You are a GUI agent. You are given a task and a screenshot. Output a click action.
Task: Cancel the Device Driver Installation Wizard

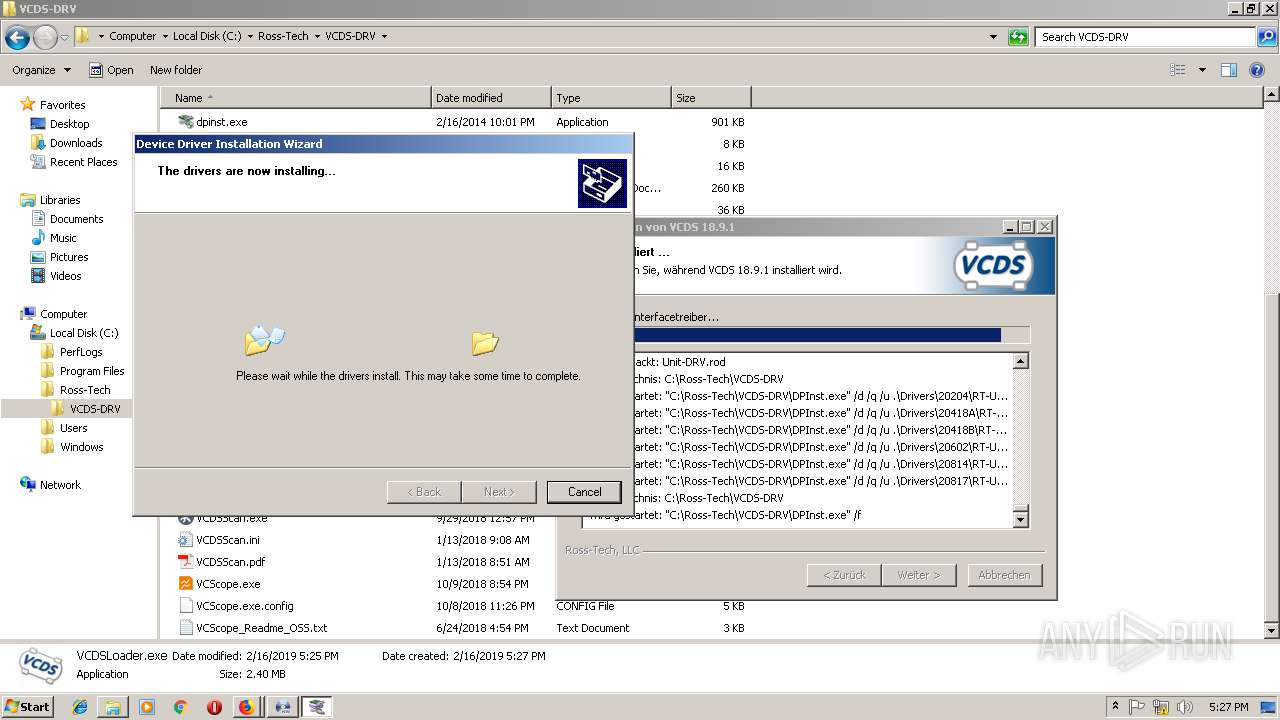(584, 492)
